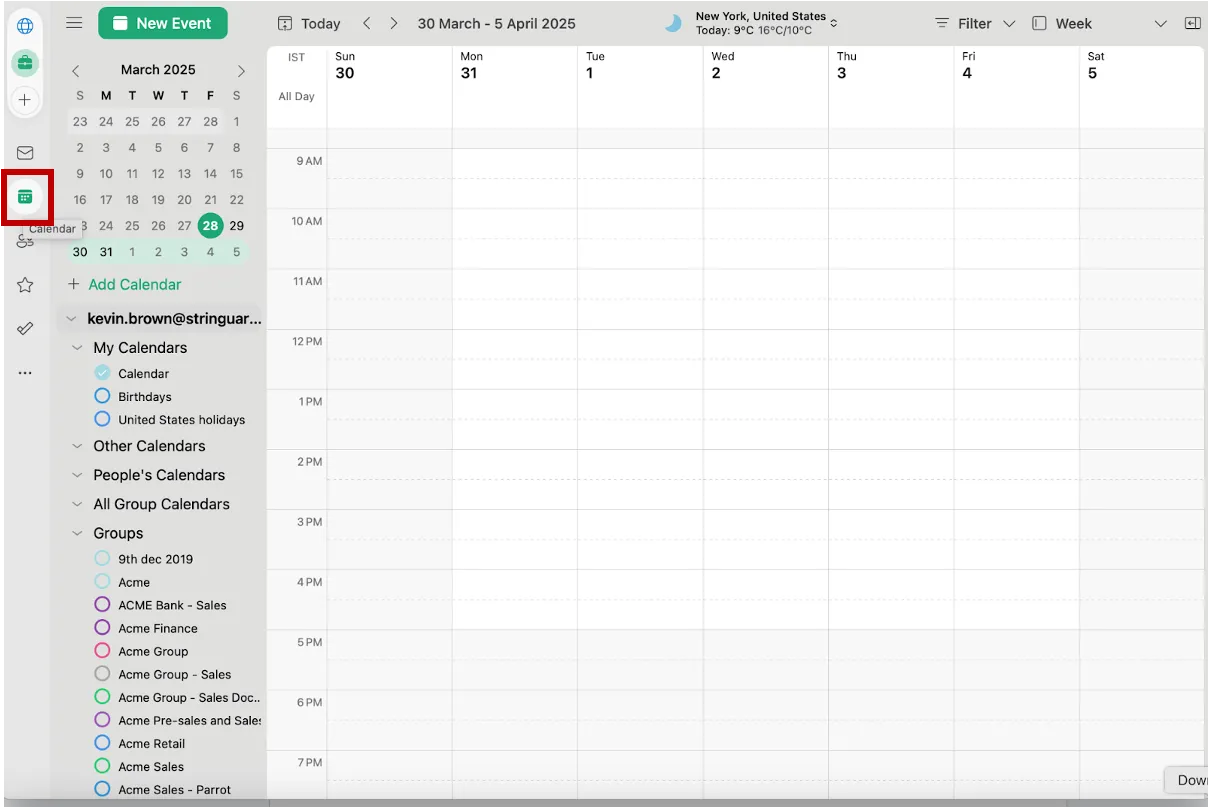Open the Calendar module icon
Image resolution: width=1208 pixels, height=808 pixels.
(26, 197)
